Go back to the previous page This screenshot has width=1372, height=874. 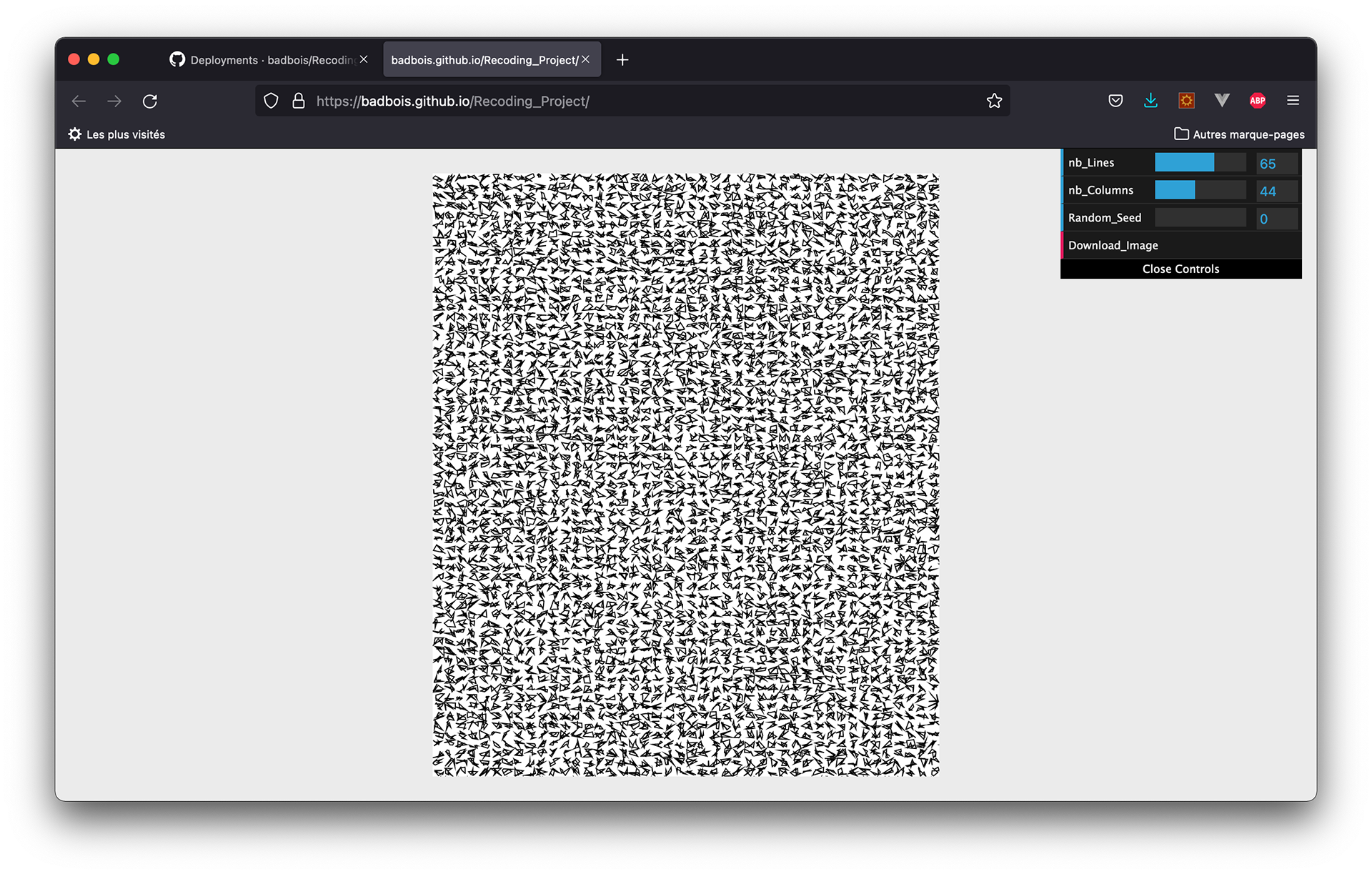[79, 101]
